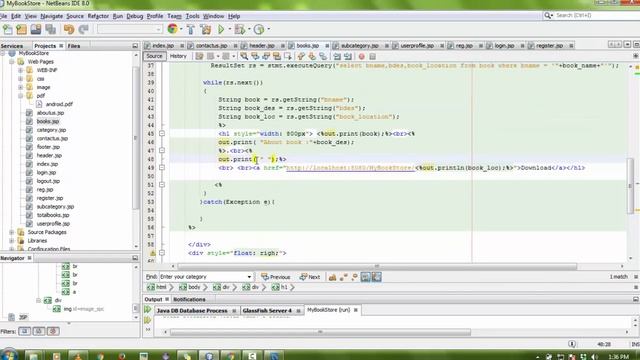Viewport: 640px width, 360px height.
Task: Click the Next Bookmark editor icon
Action: (312, 56)
